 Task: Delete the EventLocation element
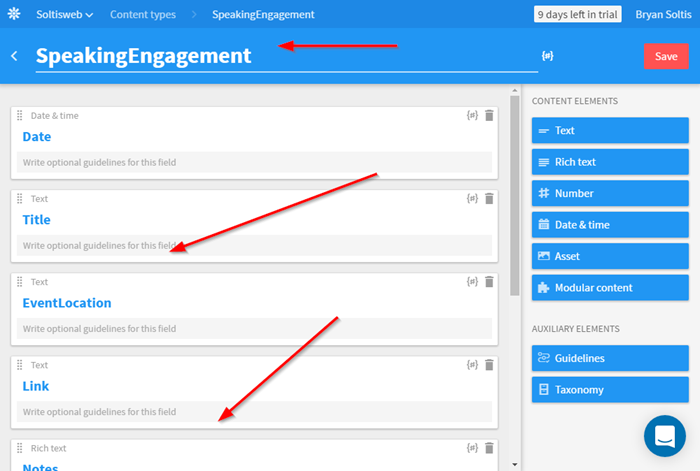pos(489,281)
